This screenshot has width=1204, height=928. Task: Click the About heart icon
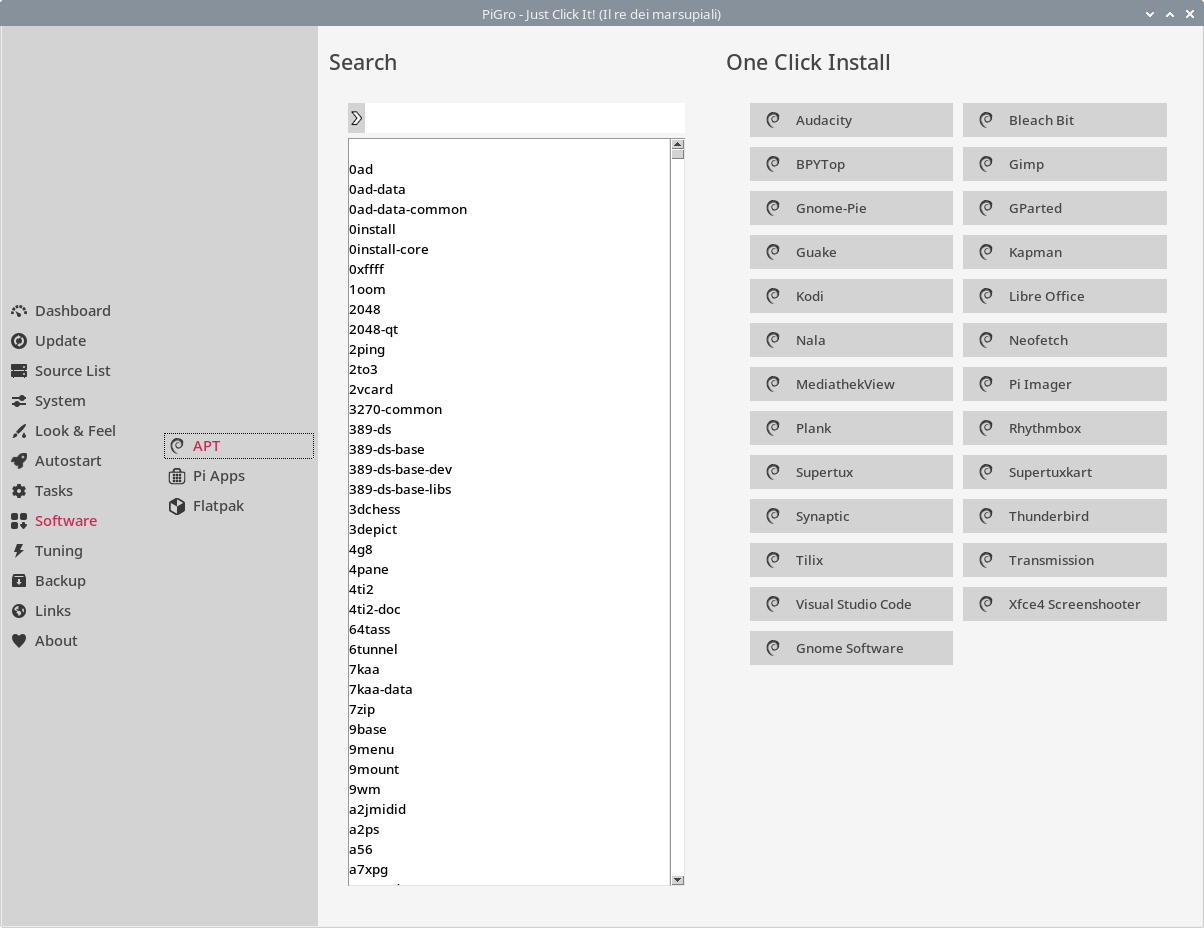pos(19,641)
